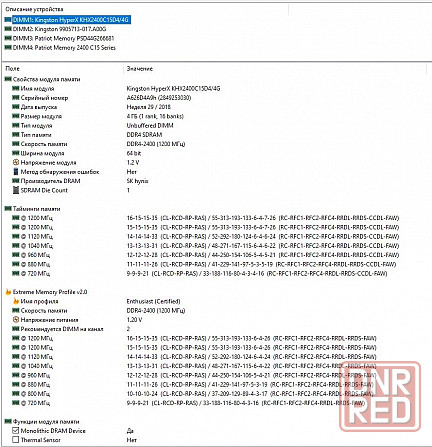Viewport: 432px width, 447px height.
Task: Select SDRAM Die Count field label
Action: coord(44,190)
